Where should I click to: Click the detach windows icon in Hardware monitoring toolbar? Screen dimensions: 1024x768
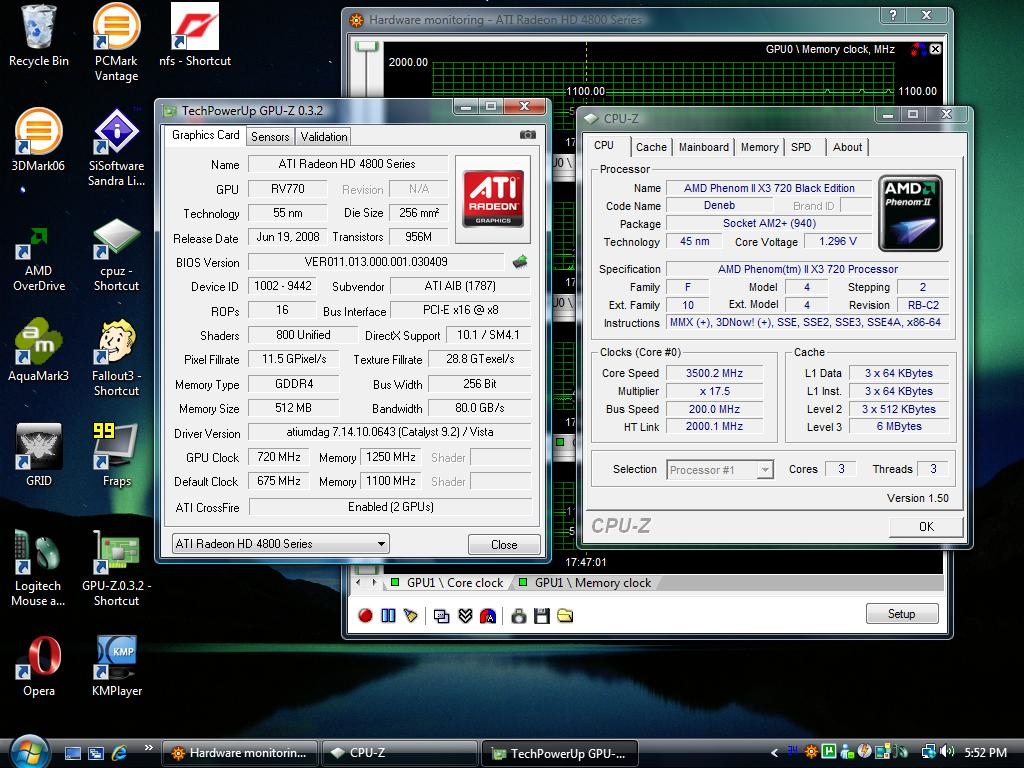pyautogui.click(x=441, y=615)
